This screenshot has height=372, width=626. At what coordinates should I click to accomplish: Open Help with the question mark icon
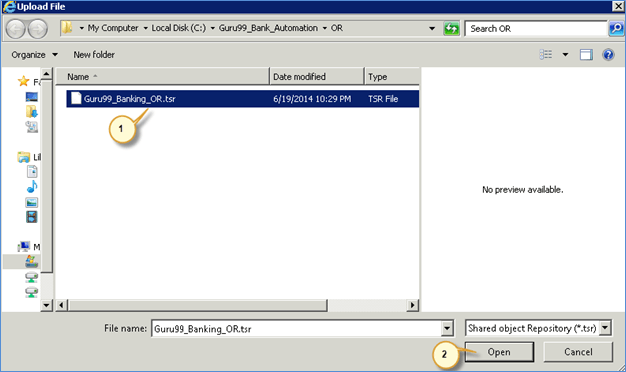pos(608,54)
